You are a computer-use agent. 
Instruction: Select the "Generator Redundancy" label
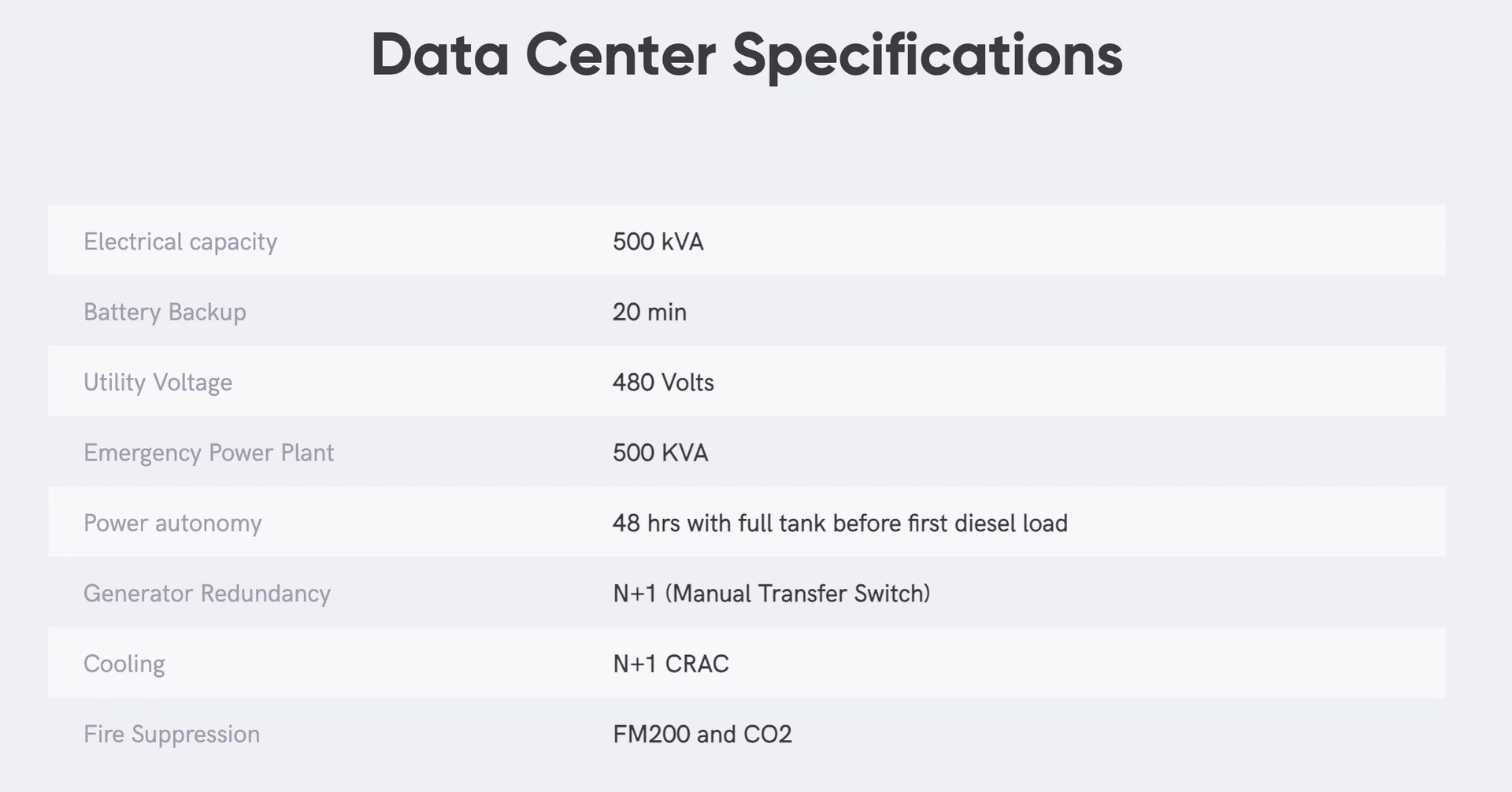[x=207, y=594]
